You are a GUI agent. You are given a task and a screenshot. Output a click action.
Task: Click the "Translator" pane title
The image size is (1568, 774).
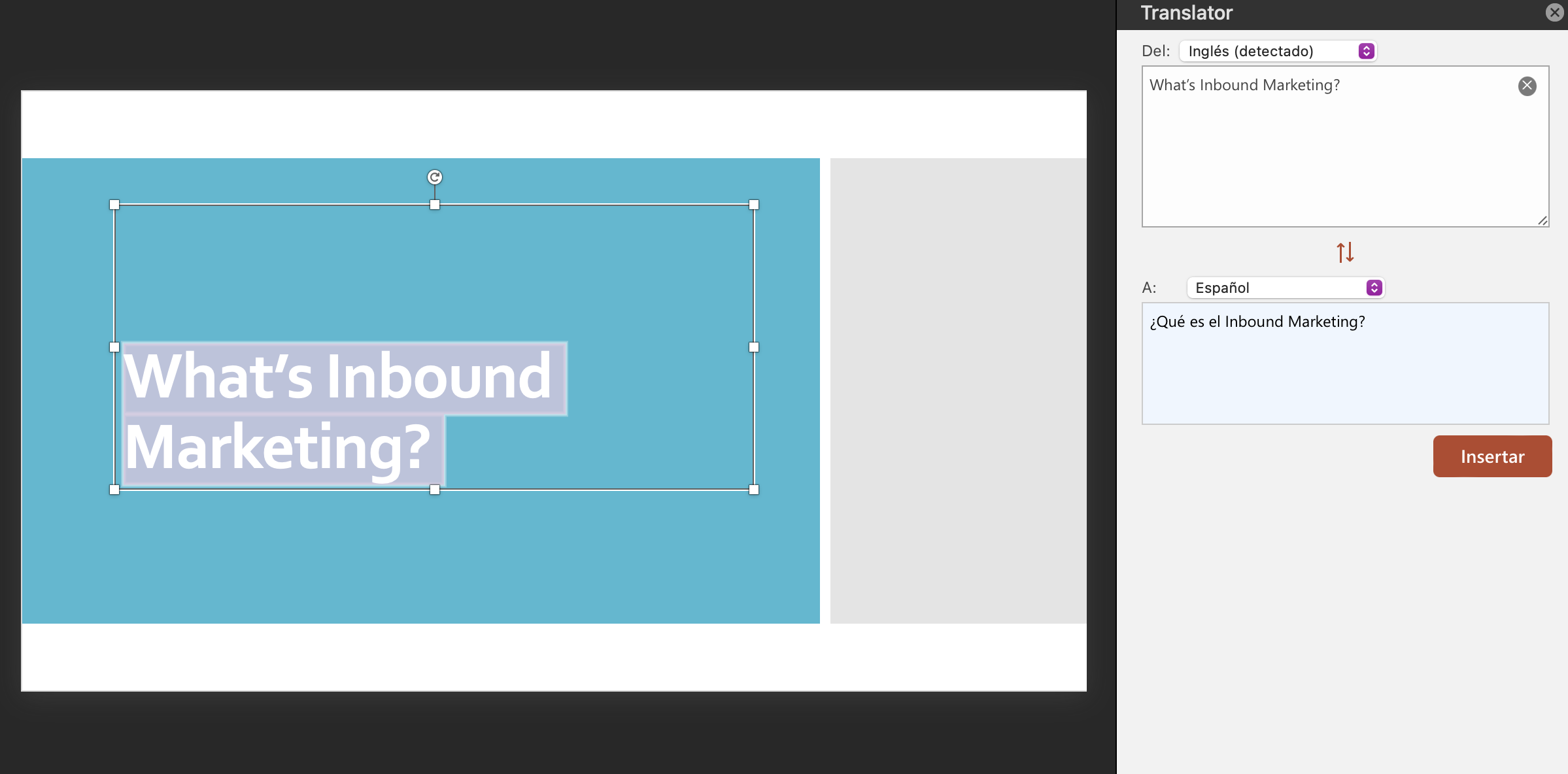point(1186,12)
